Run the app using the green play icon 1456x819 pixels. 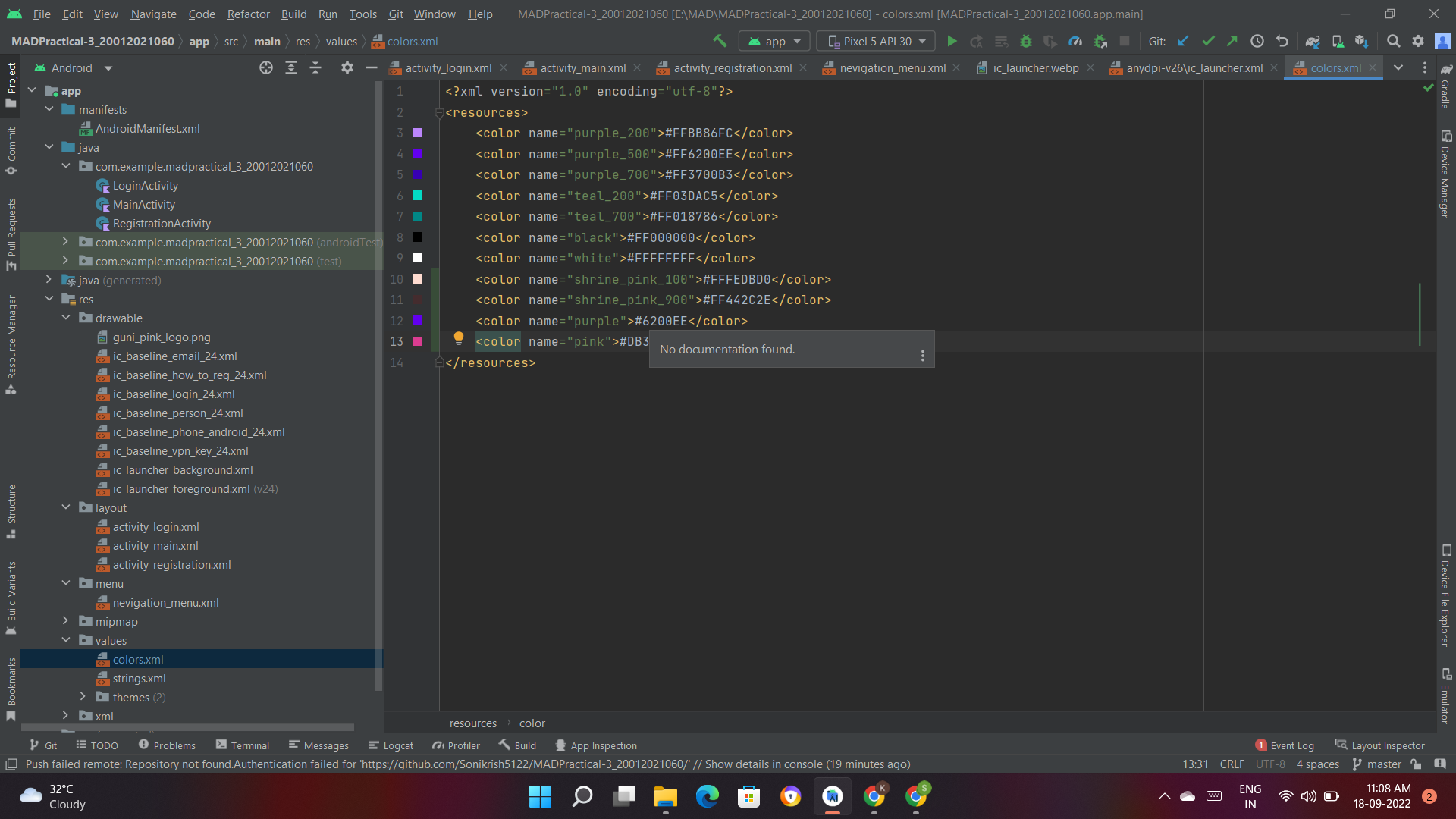click(952, 41)
